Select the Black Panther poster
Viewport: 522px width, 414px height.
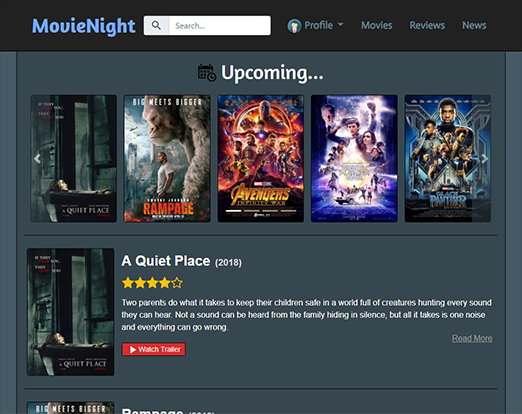pyautogui.click(x=448, y=158)
